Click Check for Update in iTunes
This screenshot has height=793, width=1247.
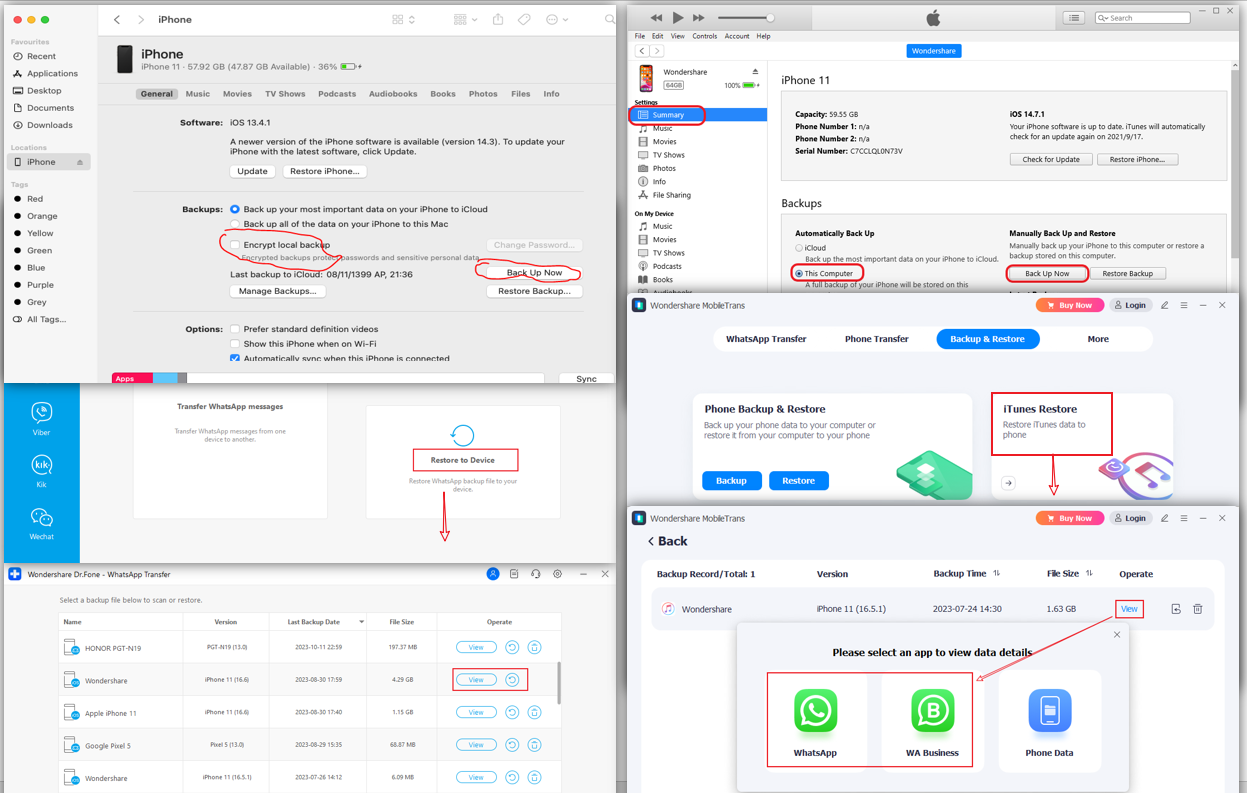[1050, 159]
